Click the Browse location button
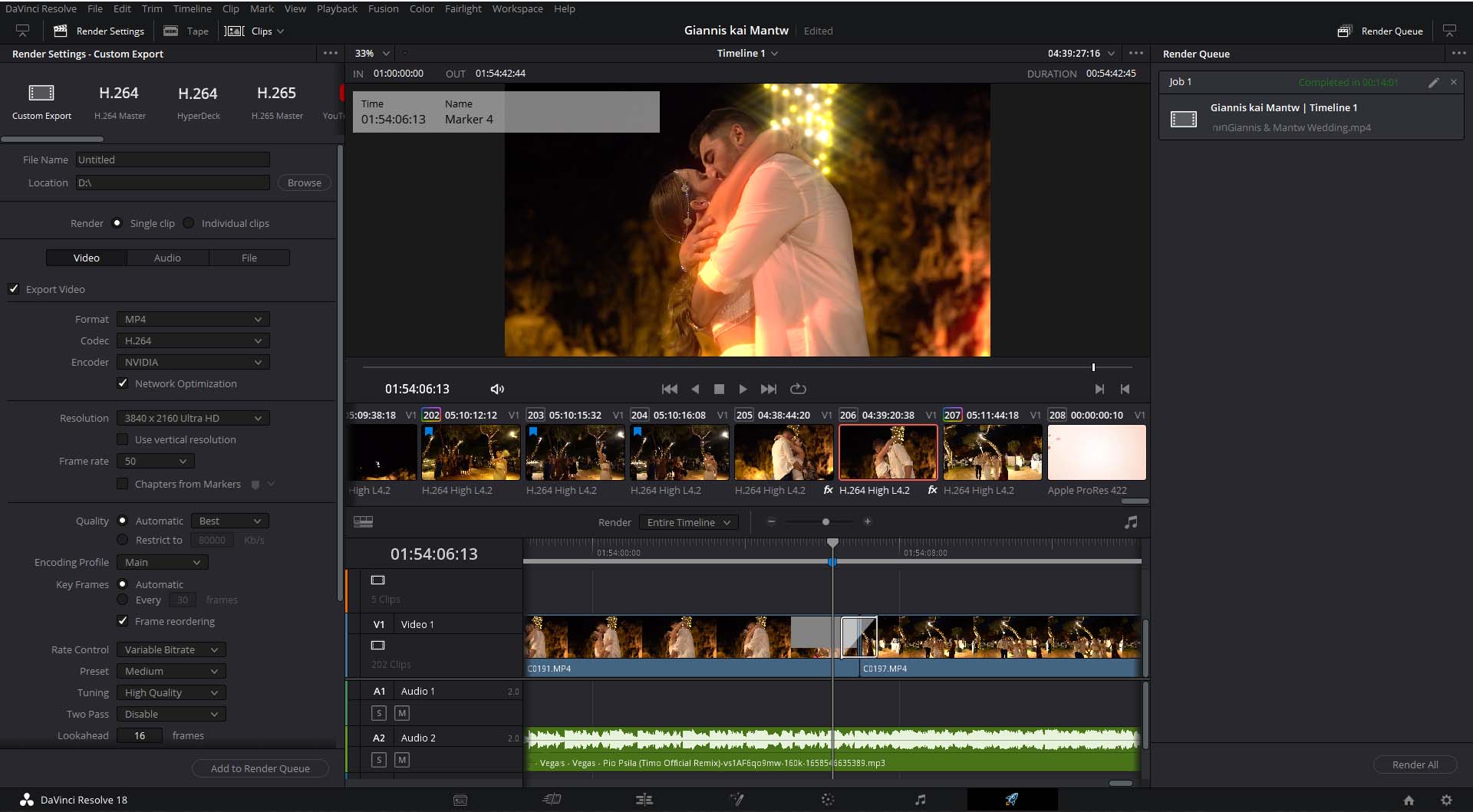The width and height of the screenshot is (1473, 812). point(304,182)
